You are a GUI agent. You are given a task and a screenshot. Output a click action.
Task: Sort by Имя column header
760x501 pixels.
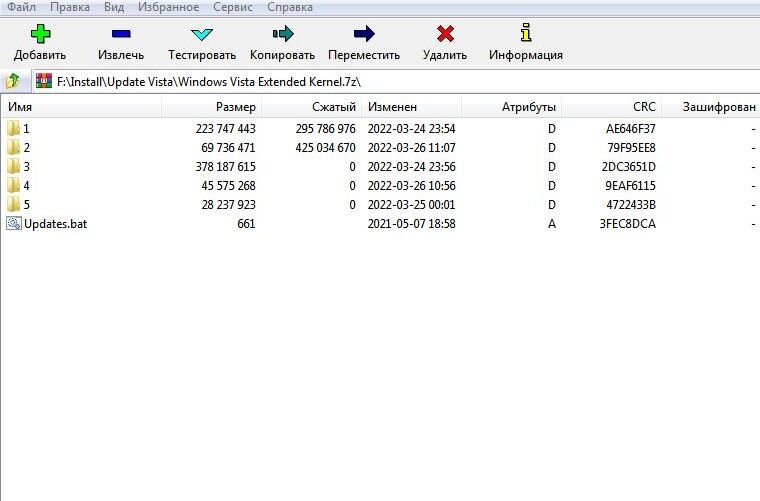click(81, 107)
